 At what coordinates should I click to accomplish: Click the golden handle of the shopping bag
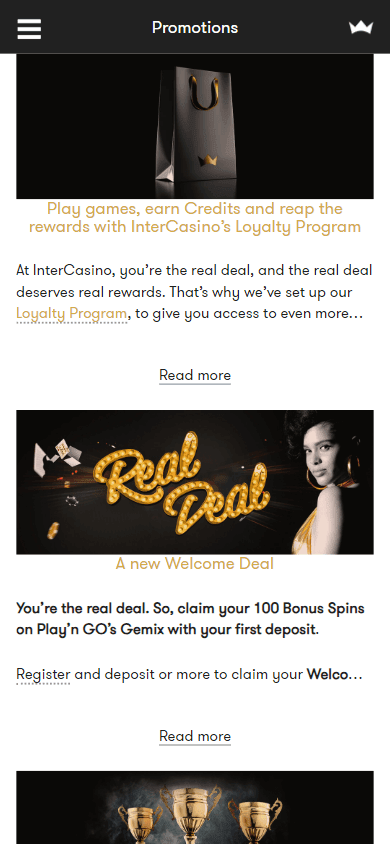(x=204, y=93)
